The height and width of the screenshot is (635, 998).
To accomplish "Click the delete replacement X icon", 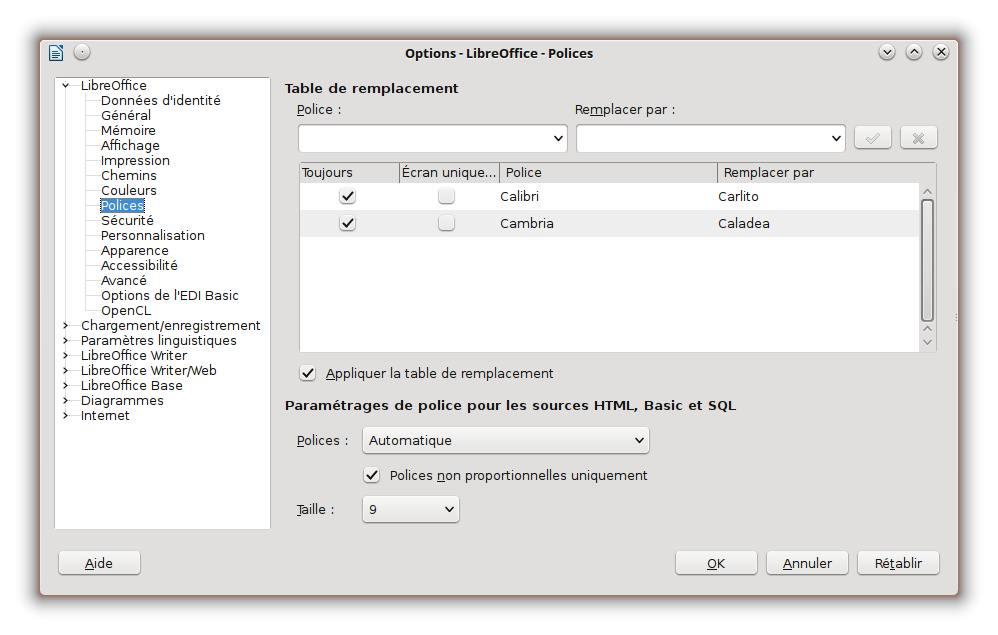I will (x=919, y=138).
